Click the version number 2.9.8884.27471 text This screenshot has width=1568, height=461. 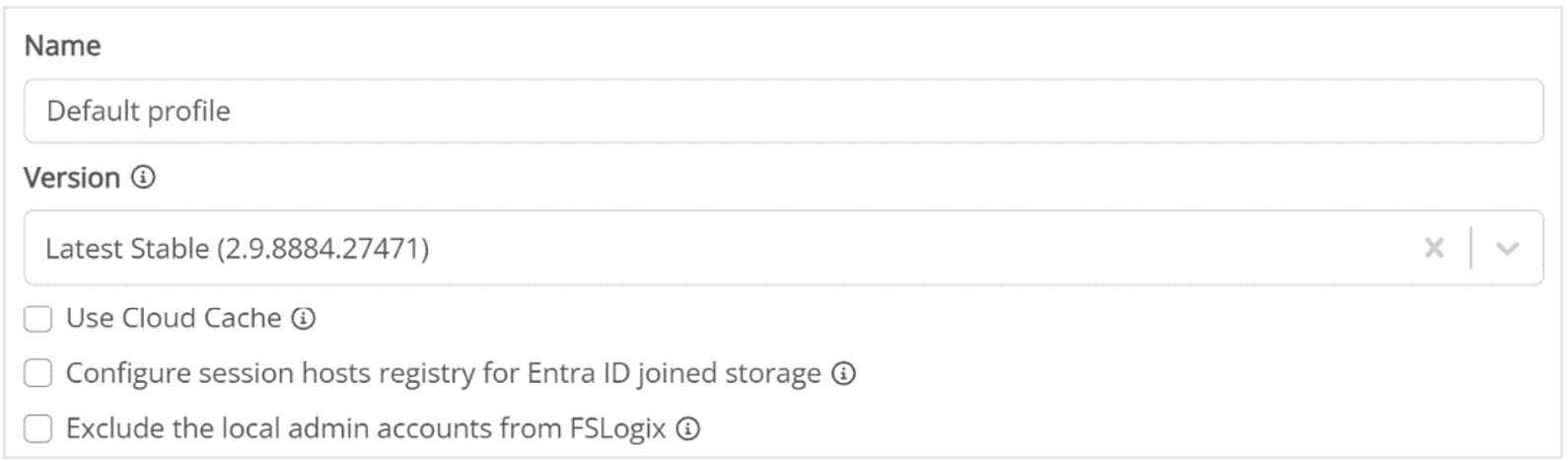323,249
